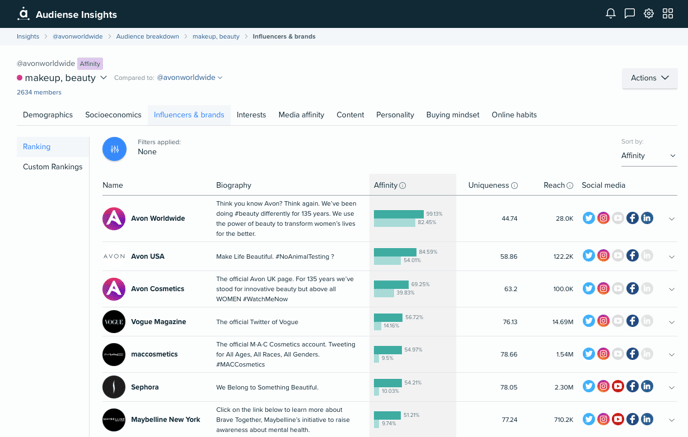Switch to the Socioeconomics tab
This screenshot has width=688, height=437.
(113, 115)
